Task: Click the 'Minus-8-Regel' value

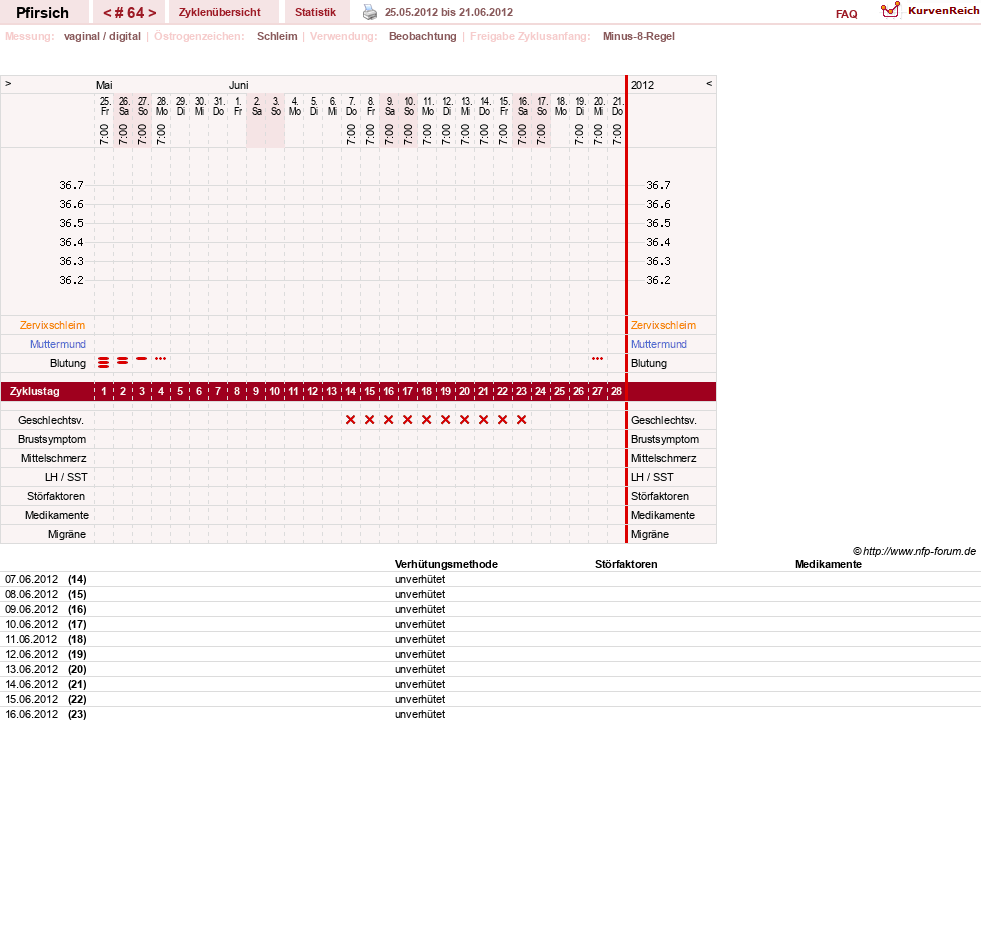Action: tap(639, 36)
